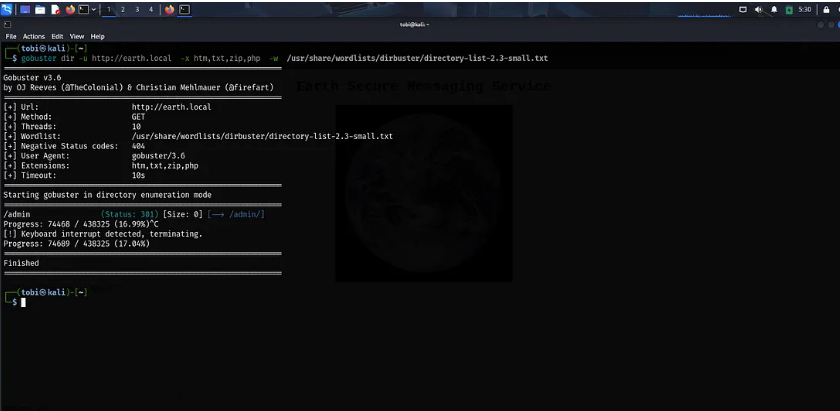Click the /admin result path

coord(17,214)
